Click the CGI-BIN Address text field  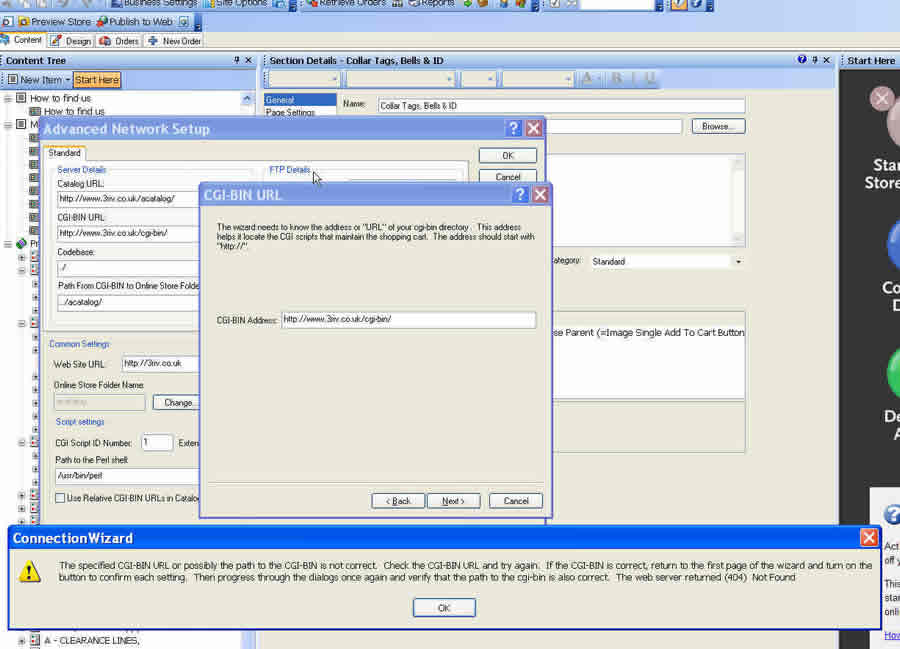(408, 320)
